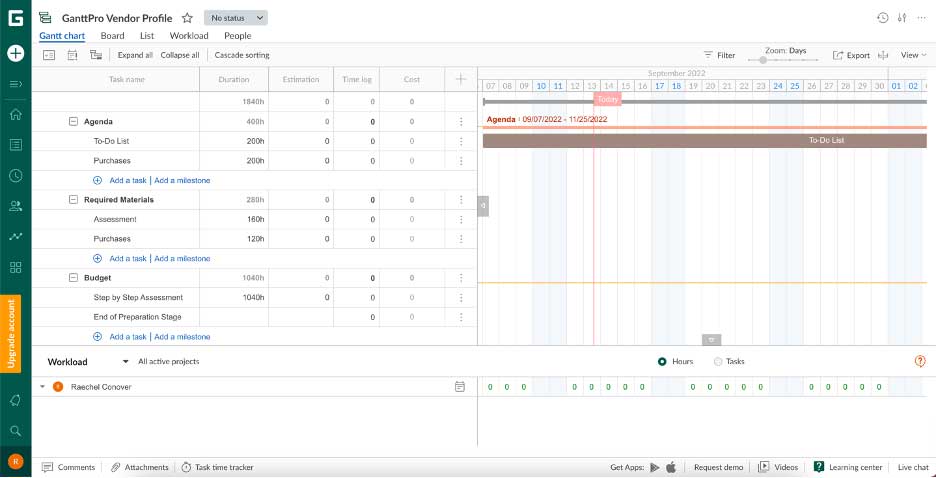Click the icon right of Export
The image size is (936, 478).
point(883,55)
